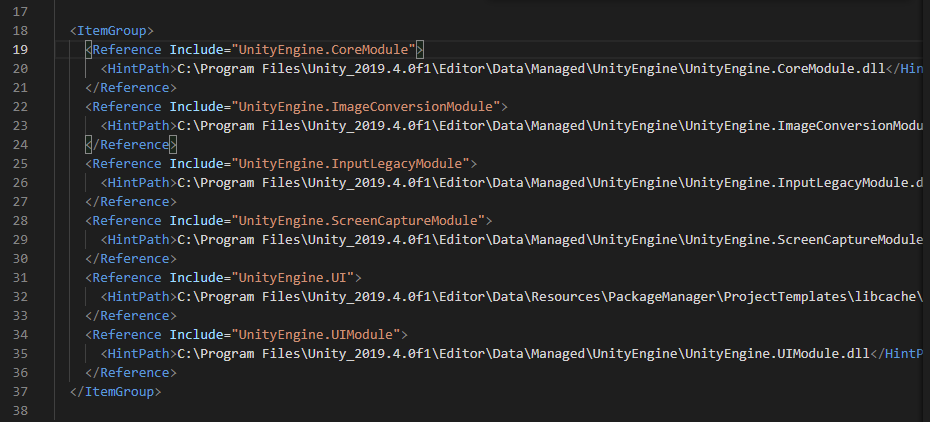Click line number 38 in gutter

pyautogui.click(x=20, y=410)
